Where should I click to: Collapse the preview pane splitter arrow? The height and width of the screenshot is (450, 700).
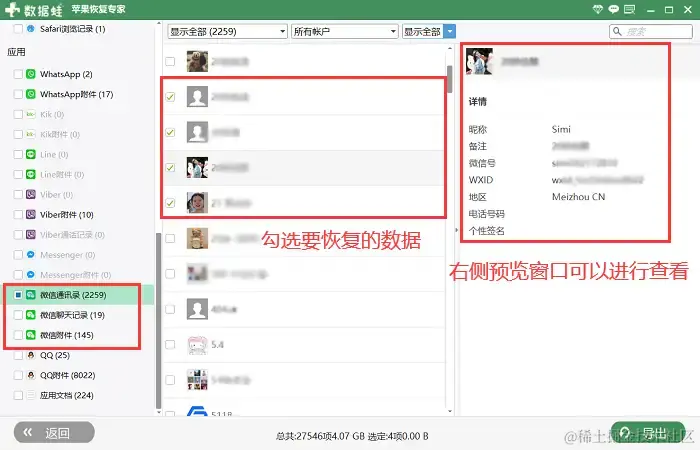456,230
